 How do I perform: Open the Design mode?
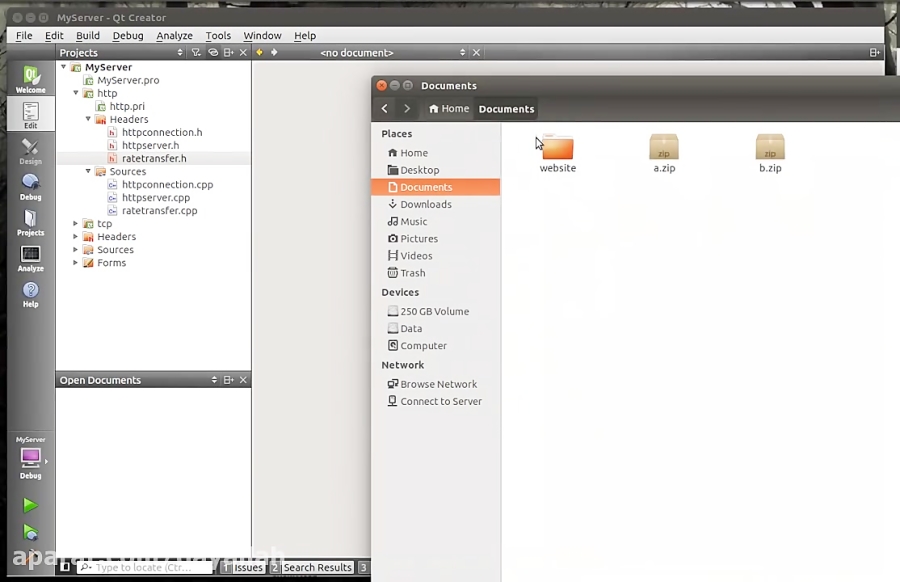click(x=30, y=150)
